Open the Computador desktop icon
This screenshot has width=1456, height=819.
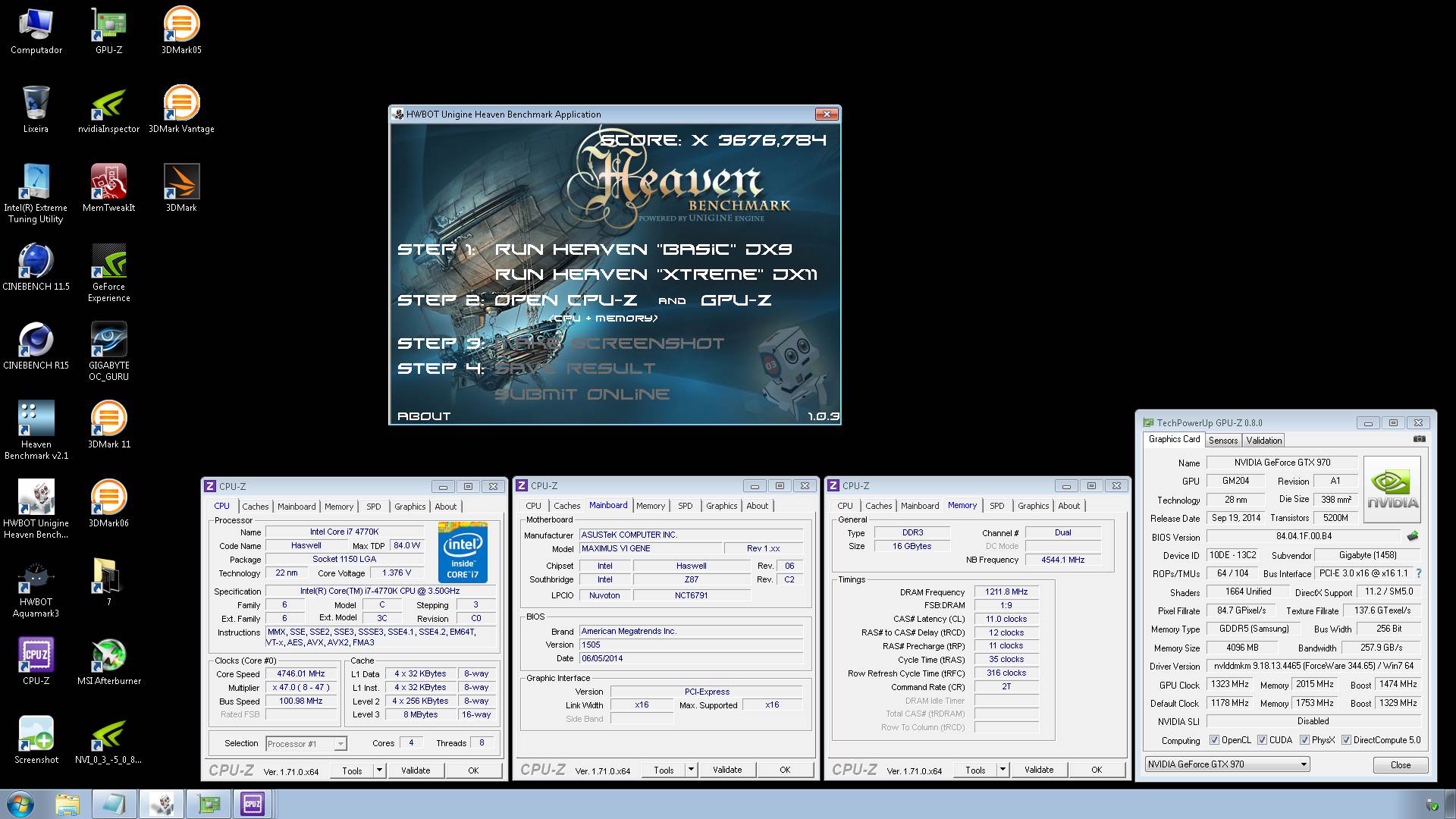tap(36, 30)
